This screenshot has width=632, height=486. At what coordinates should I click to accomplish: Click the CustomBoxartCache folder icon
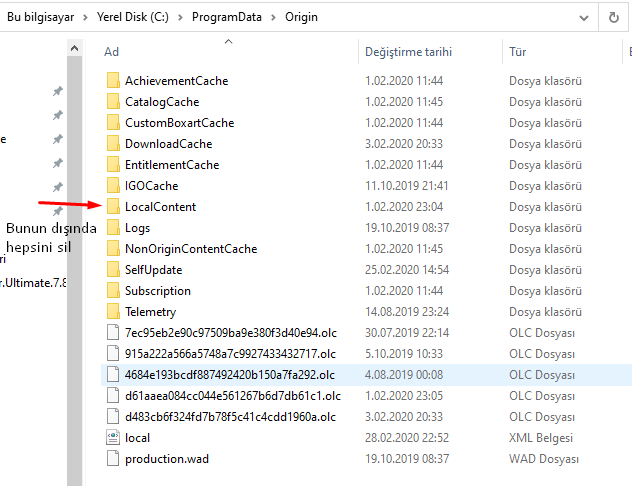[113, 123]
